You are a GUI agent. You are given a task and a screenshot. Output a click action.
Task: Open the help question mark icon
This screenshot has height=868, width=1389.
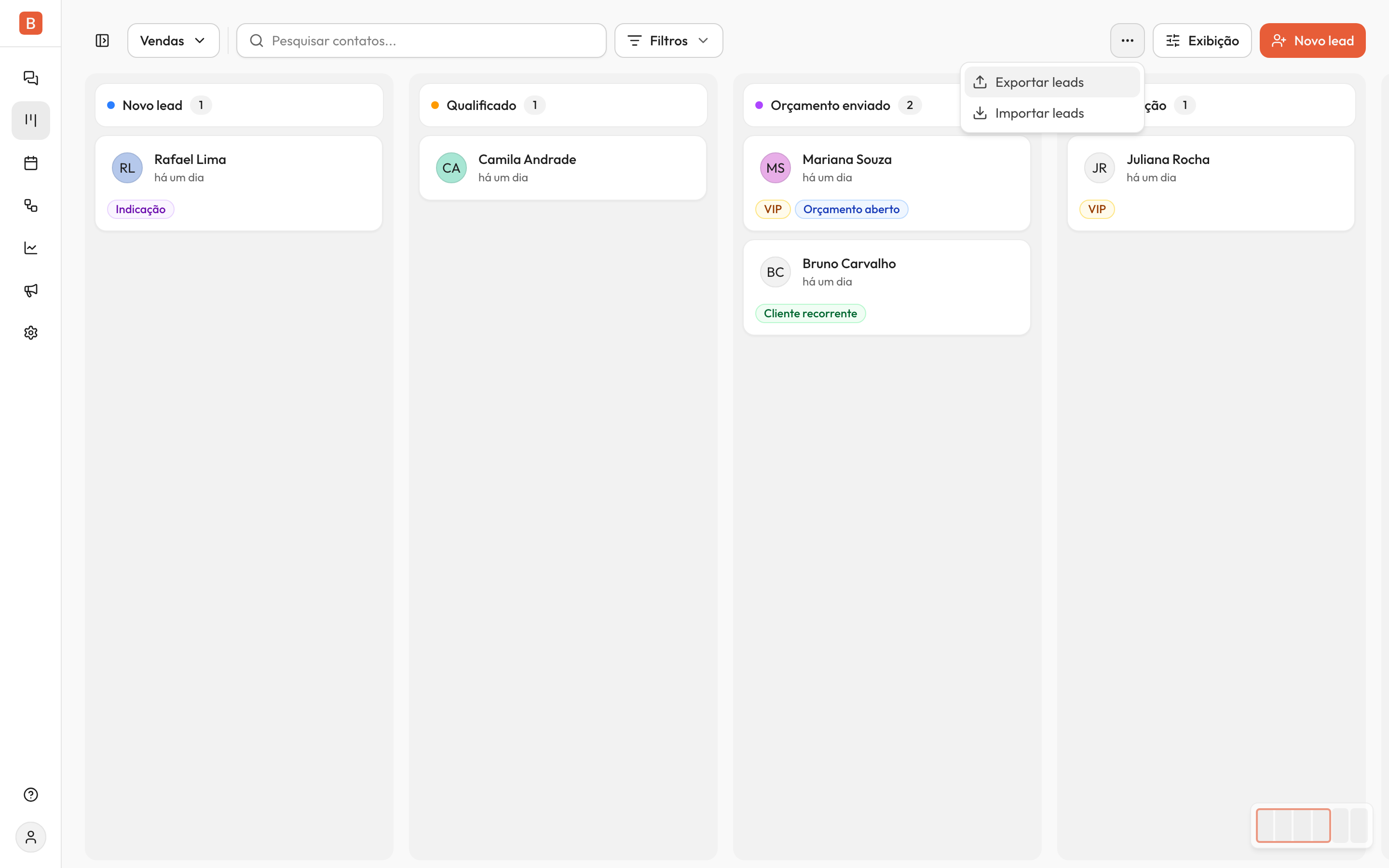click(x=31, y=795)
